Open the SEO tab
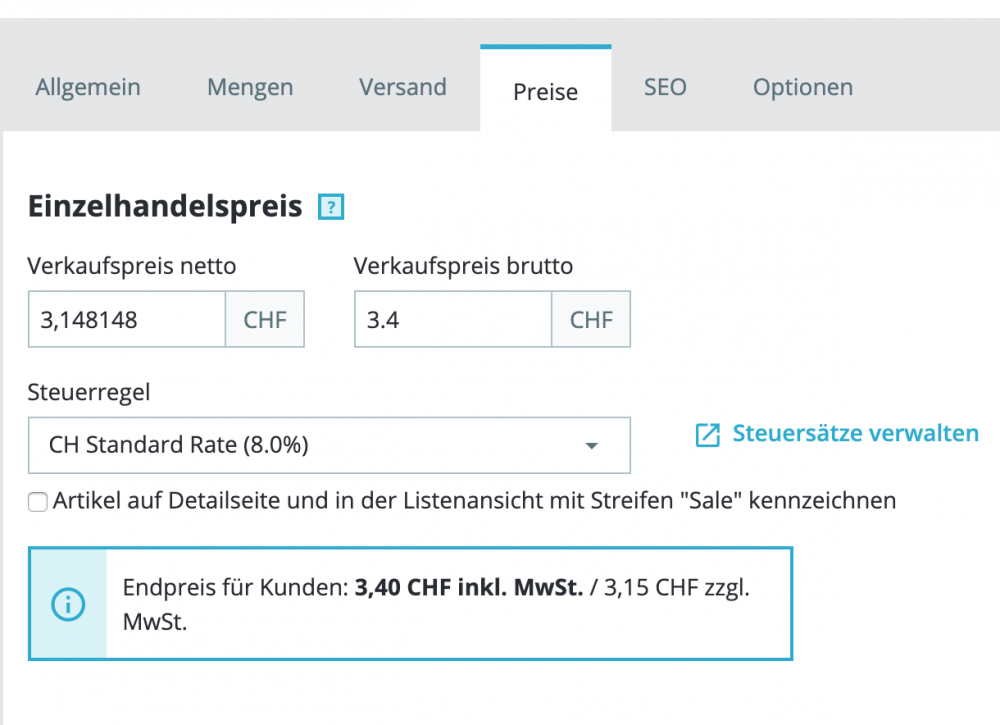The image size is (1000, 725). pos(665,88)
